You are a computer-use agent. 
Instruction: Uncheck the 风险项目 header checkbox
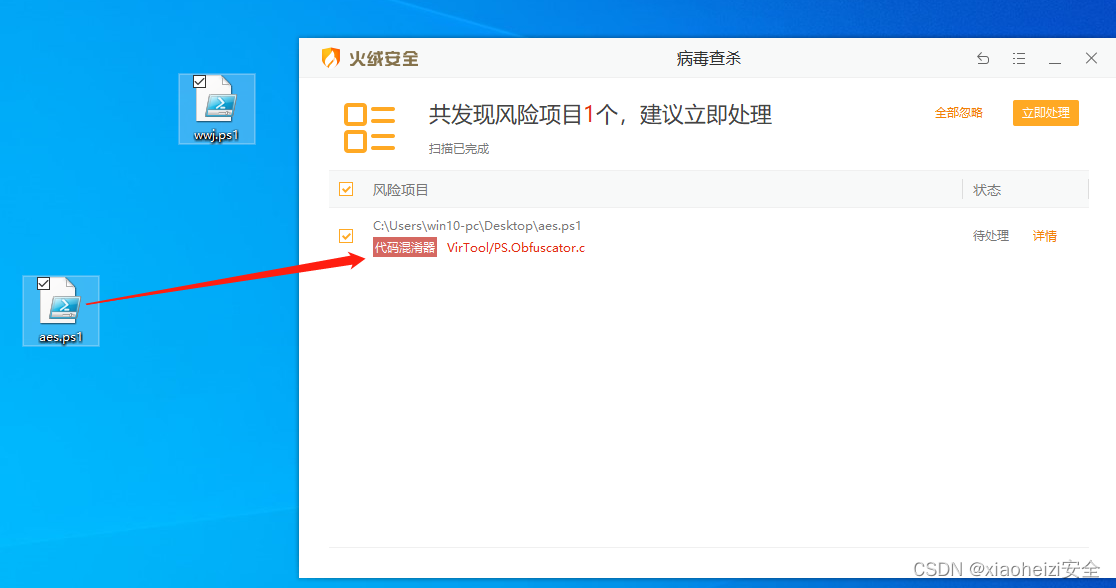tap(345, 188)
